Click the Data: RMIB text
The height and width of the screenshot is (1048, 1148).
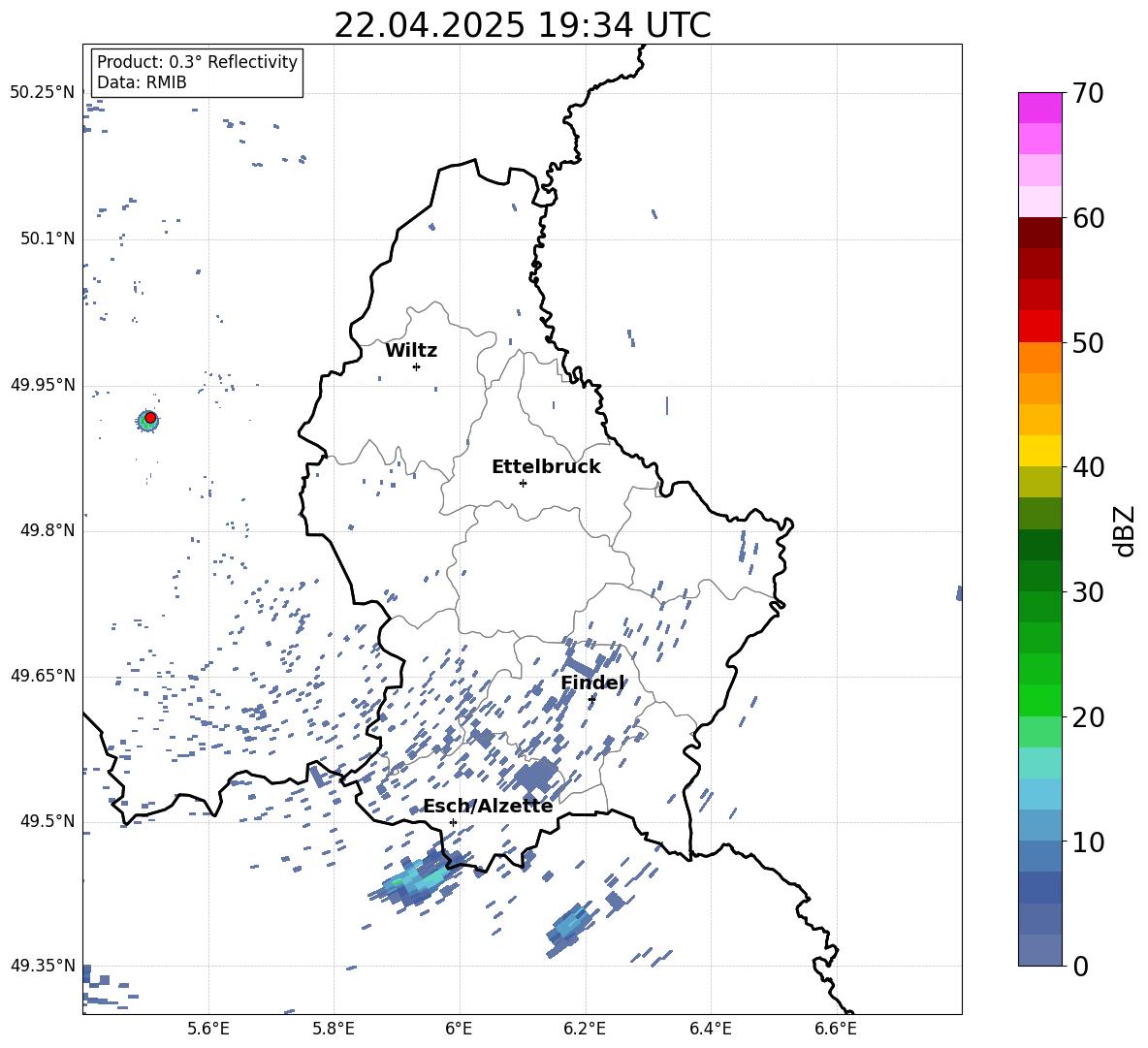(142, 82)
